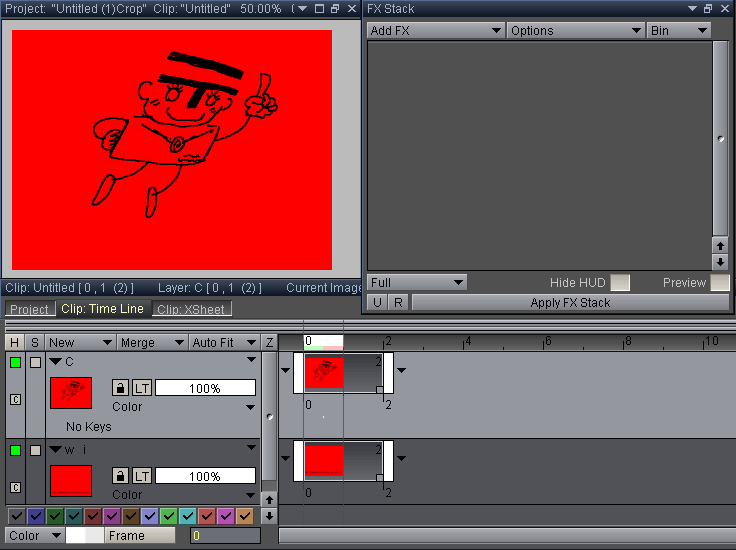Screen dimensions: 736x550
Task: Open post-behavior arrow right of "w i" clip
Action: (401, 458)
